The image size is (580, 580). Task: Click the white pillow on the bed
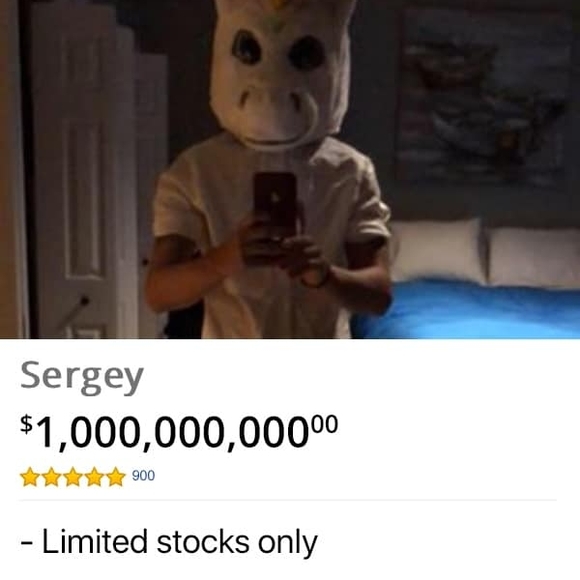pos(436,250)
